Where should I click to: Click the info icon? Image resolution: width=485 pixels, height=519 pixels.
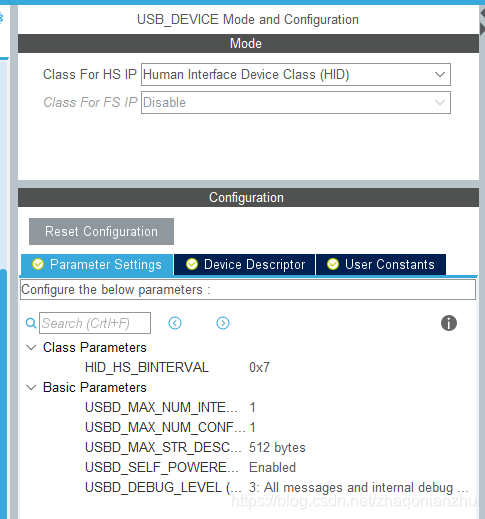click(449, 323)
